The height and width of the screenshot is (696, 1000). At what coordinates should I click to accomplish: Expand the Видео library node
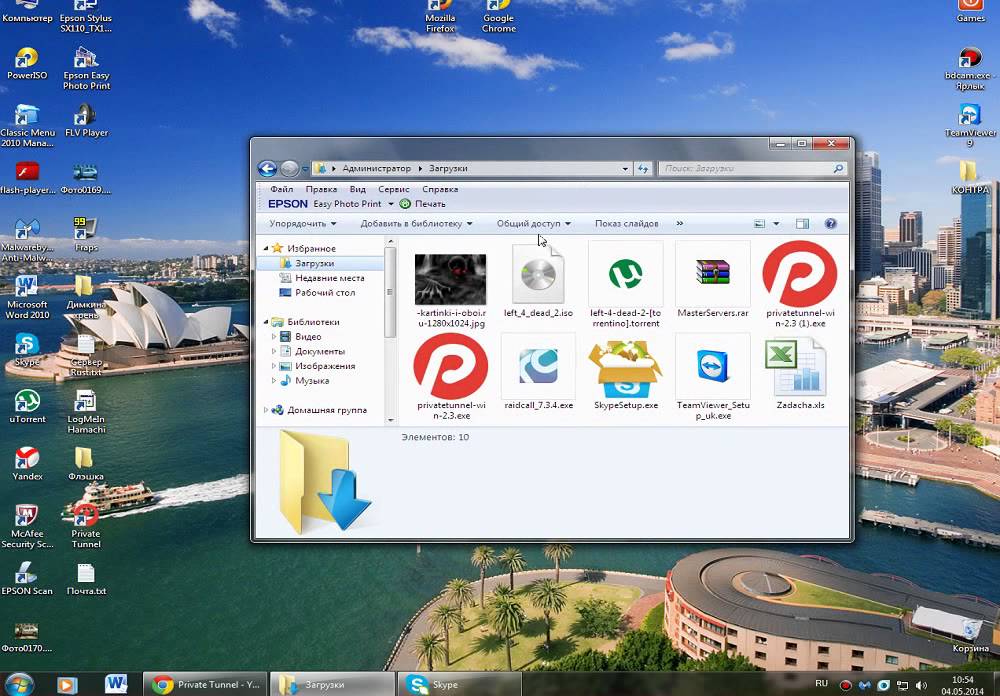274,336
